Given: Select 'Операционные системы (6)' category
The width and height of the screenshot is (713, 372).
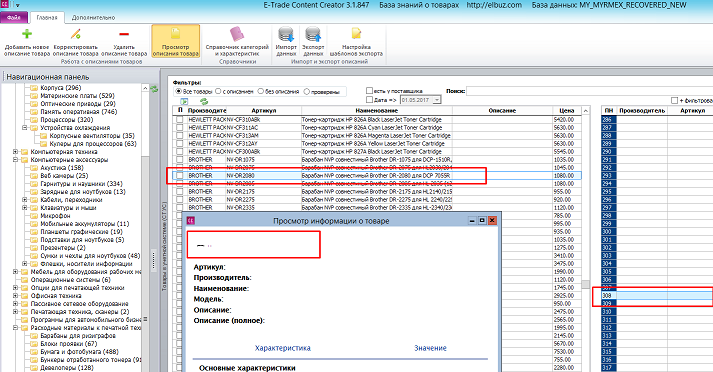Looking at the screenshot, I should click(x=70, y=280).
